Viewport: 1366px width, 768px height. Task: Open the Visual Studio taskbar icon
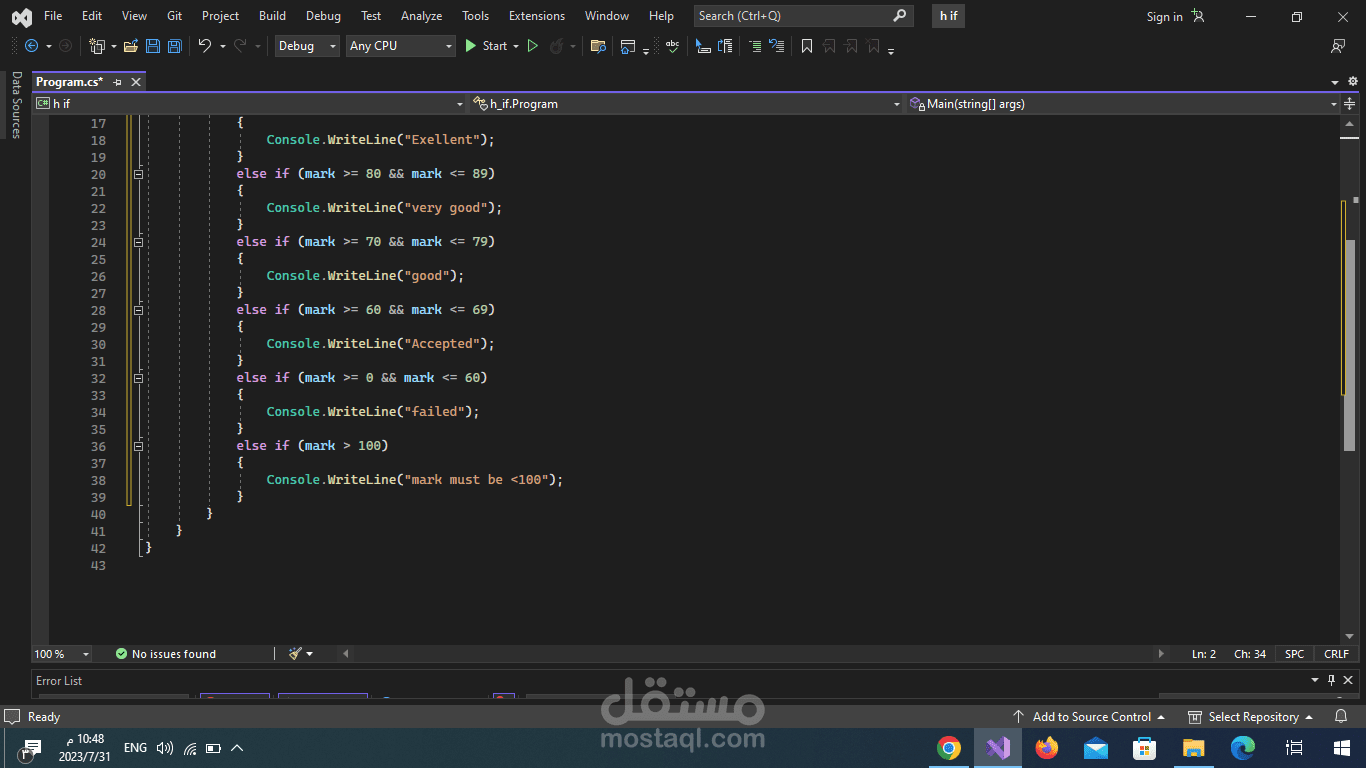(997, 747)
